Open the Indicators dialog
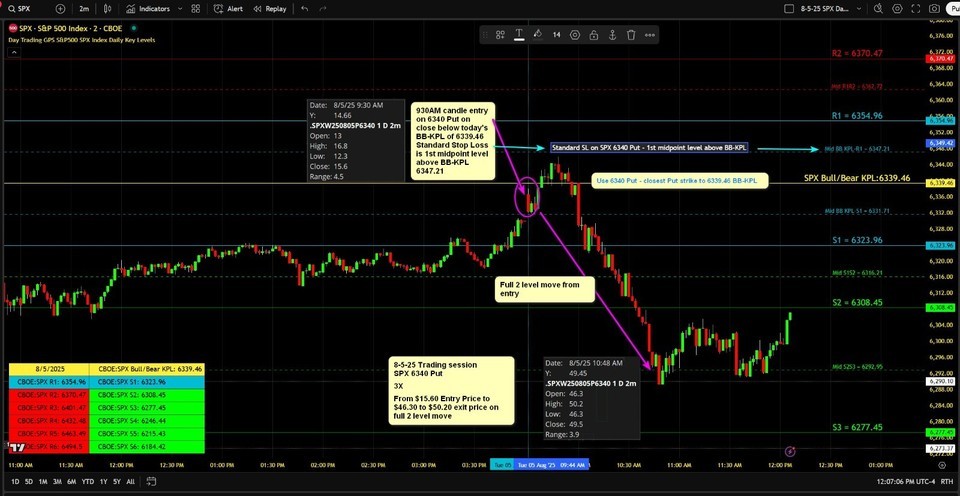 (148, 9)
